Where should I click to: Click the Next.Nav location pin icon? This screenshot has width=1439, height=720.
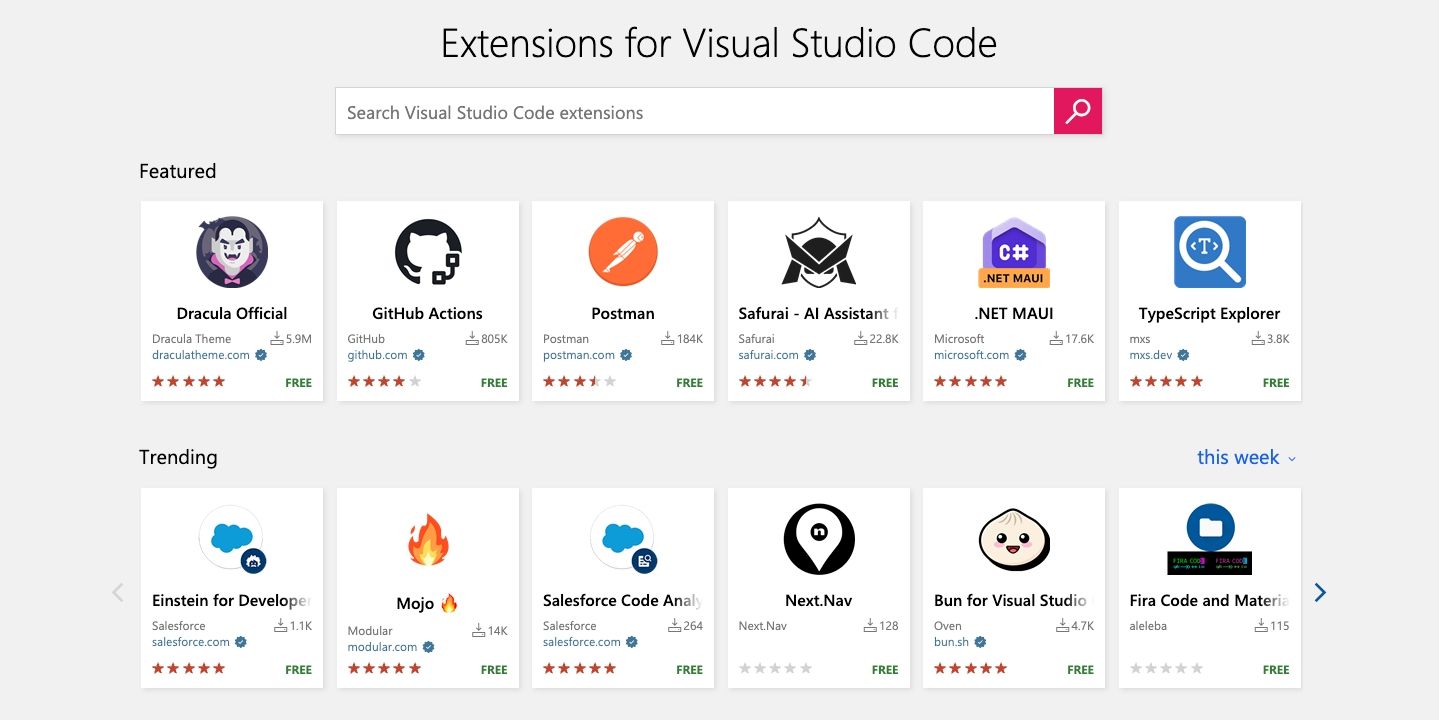pos(818,539)
